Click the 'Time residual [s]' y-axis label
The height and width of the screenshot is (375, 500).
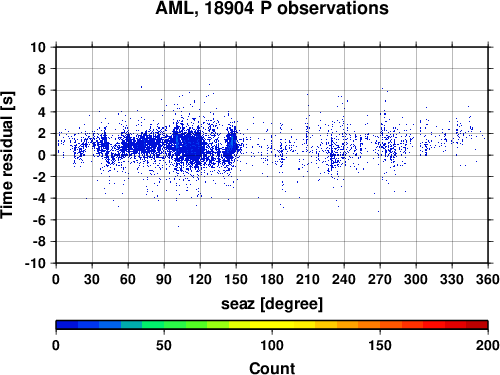point(7,155)
